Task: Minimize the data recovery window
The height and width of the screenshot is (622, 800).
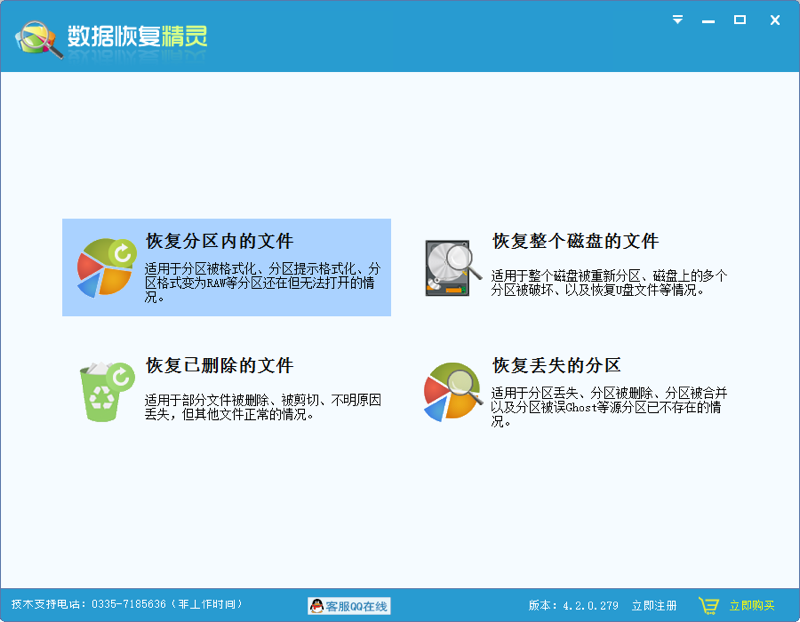Action: pyautogui.click(x=708, y=21)
